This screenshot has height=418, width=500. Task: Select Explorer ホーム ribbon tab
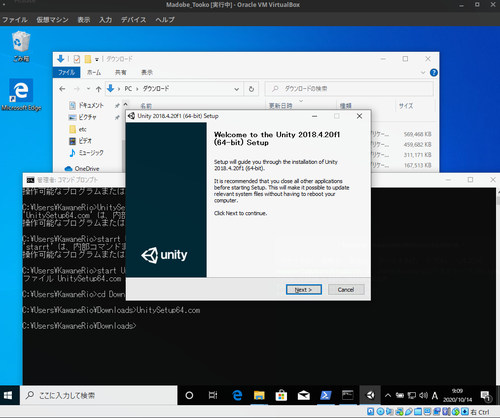pos(94,72)
